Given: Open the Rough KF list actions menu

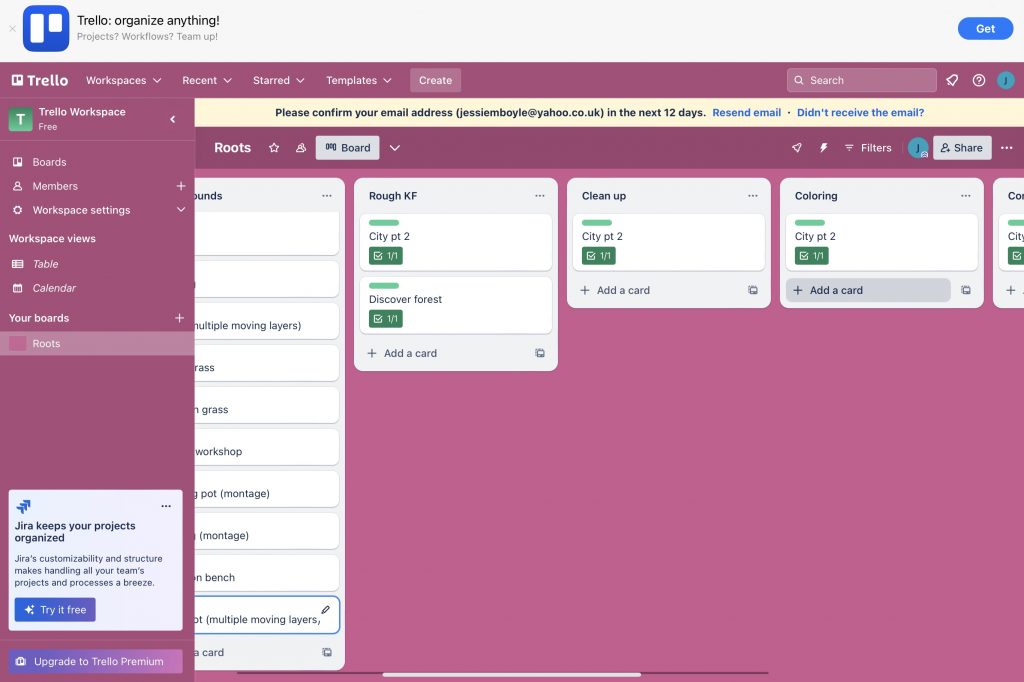Looking at the screenshot, I should pyautogui.click(x=539, y=195).
